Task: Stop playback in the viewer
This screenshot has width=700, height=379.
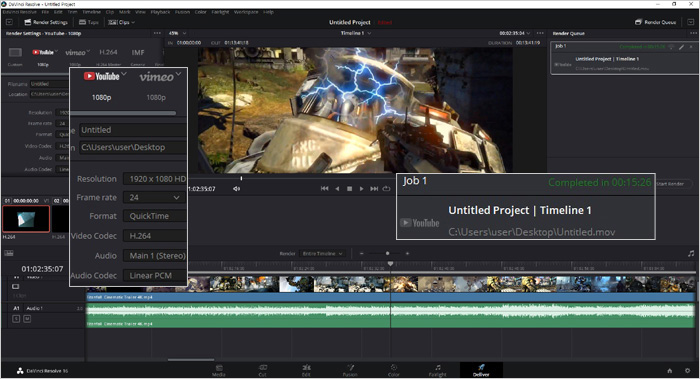Action: 350,189
